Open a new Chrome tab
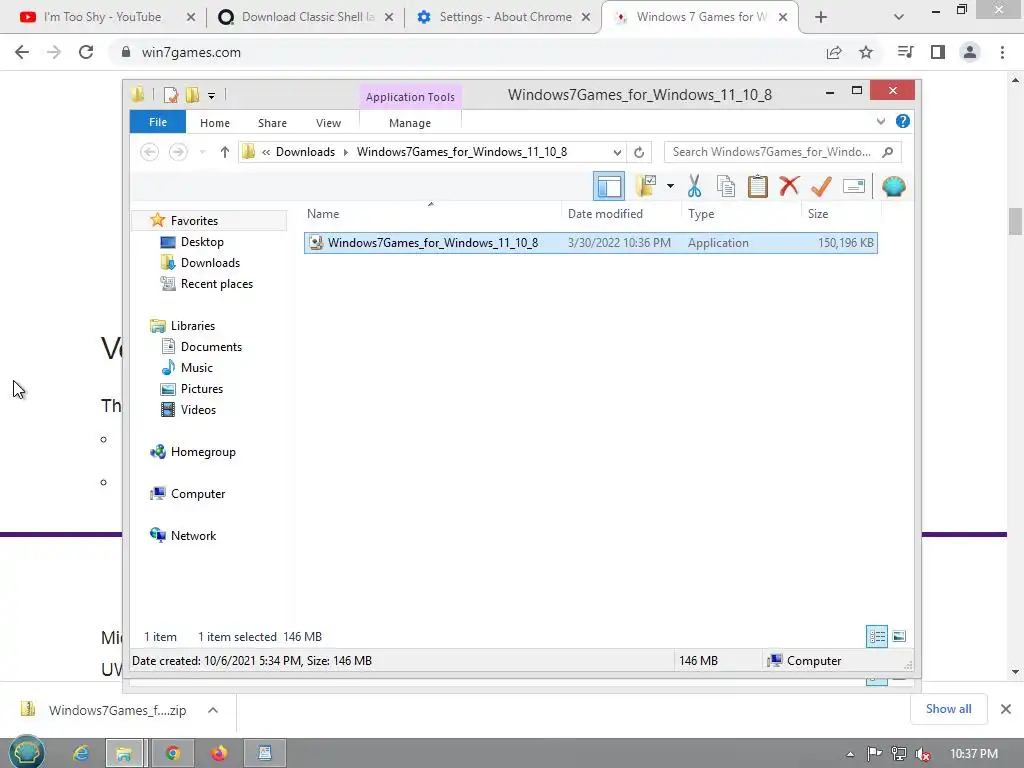This screenshot has width=1024, height=768. (x=821, y=18)
